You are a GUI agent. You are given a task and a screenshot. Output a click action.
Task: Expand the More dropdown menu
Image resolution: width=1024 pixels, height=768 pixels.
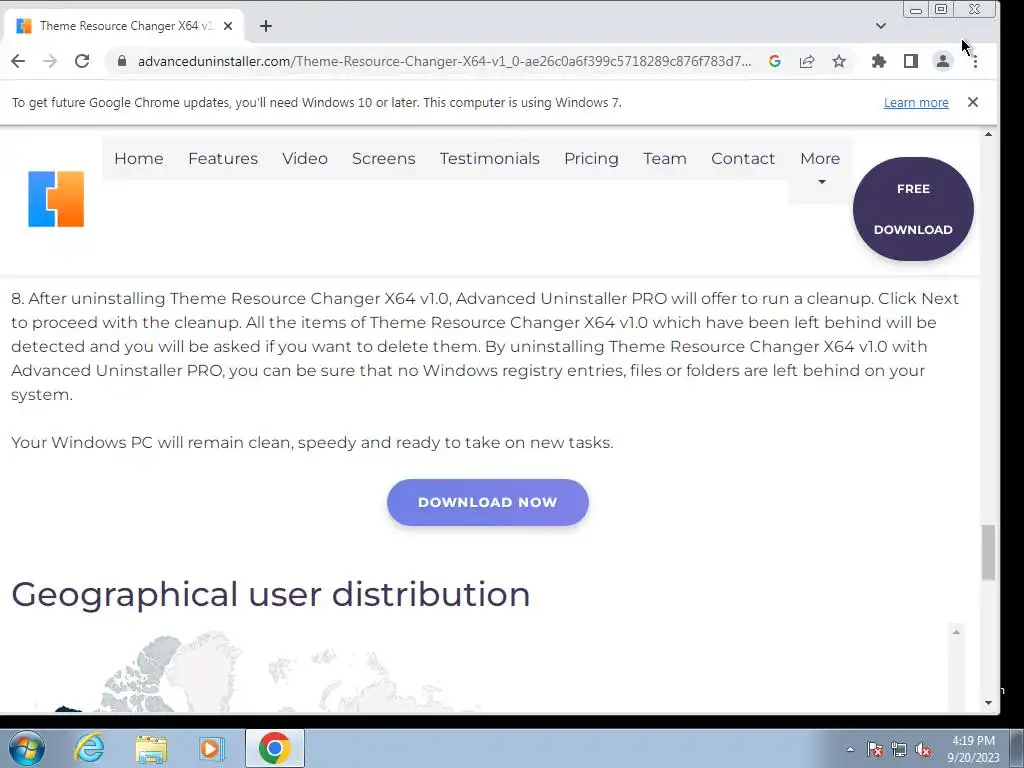820,167
